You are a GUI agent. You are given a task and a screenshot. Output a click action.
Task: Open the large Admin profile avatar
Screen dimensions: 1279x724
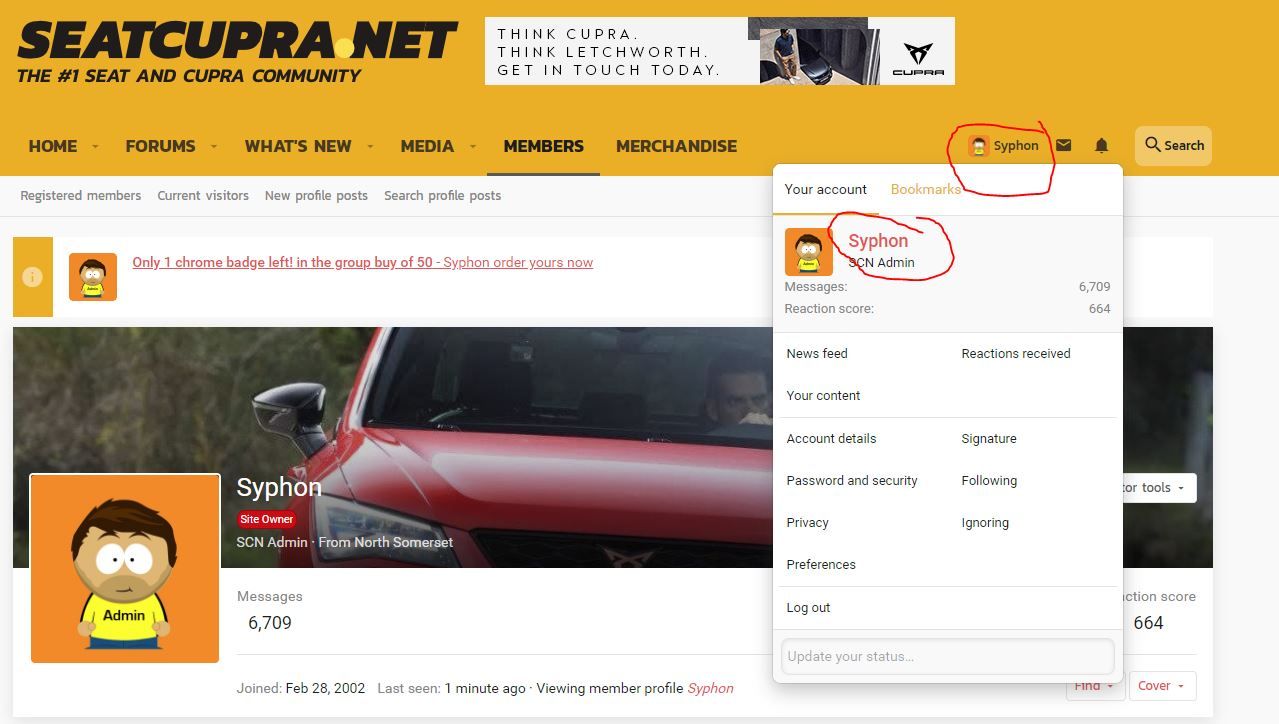[125, 568]
